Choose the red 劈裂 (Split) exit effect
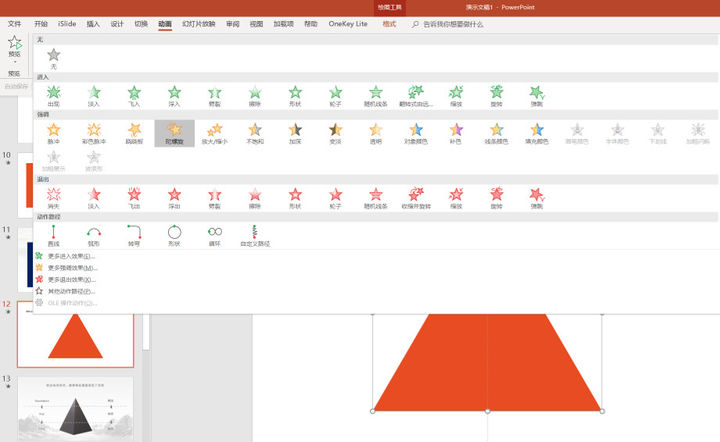The image size is (720, 442). [214, 198]
